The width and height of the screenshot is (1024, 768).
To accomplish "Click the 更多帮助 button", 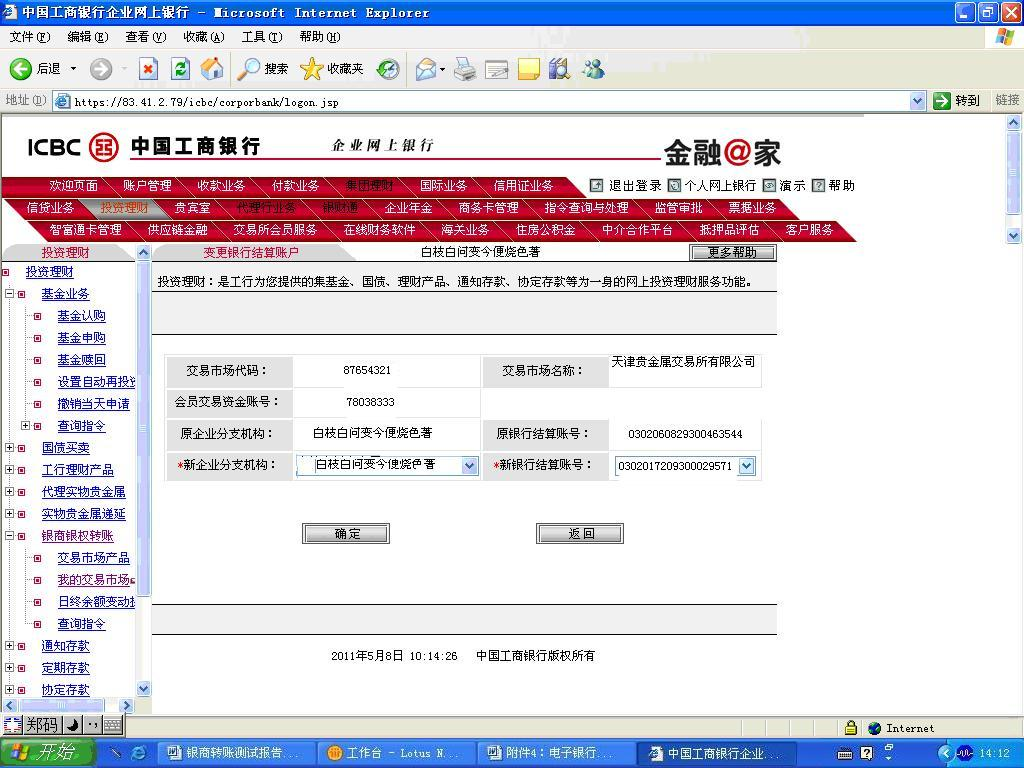I will [733, 253].
